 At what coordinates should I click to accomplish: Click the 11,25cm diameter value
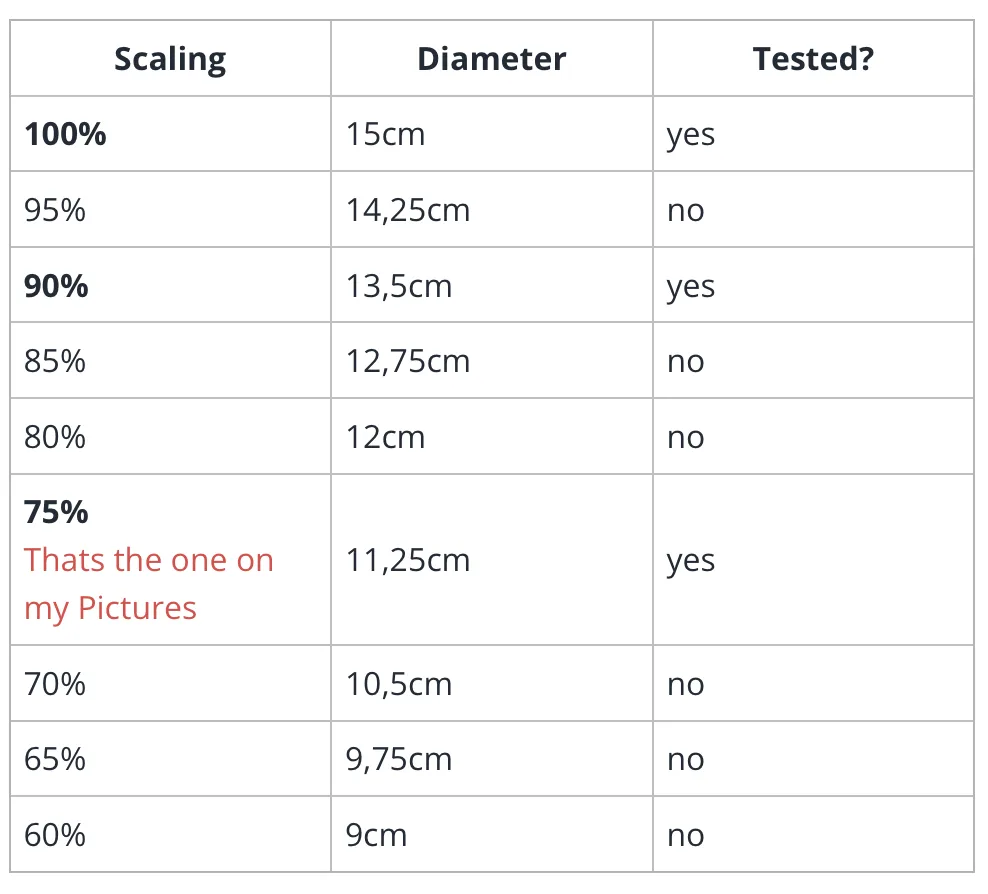click(x=408, y=560)
